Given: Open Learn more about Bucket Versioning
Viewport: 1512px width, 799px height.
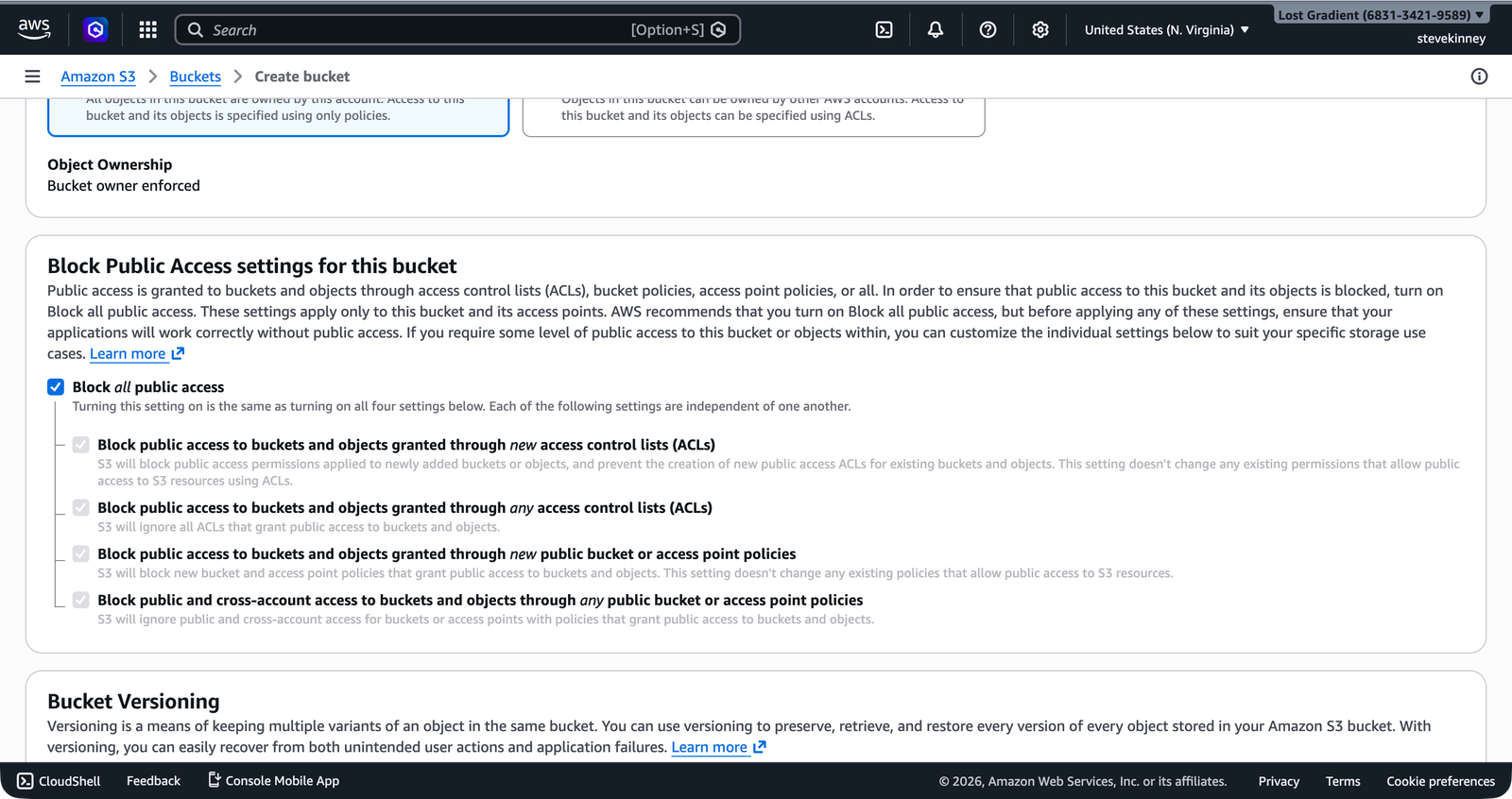Looking at the screenshot, I should [718, 747].
